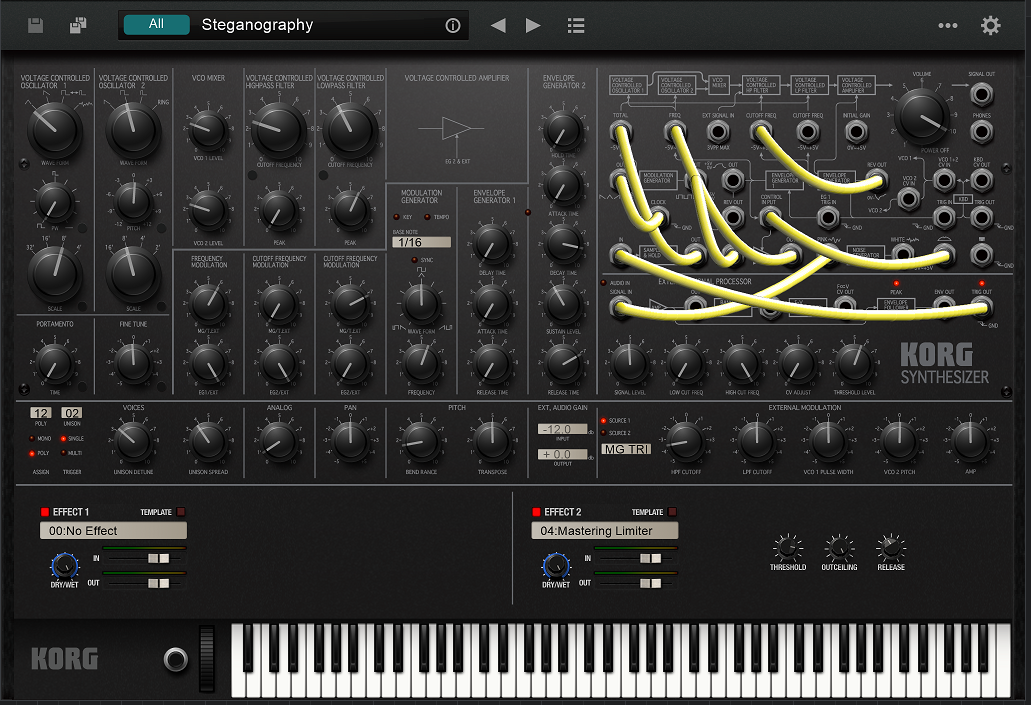Click the KBD CV OUT jack

tap(982, 180)
